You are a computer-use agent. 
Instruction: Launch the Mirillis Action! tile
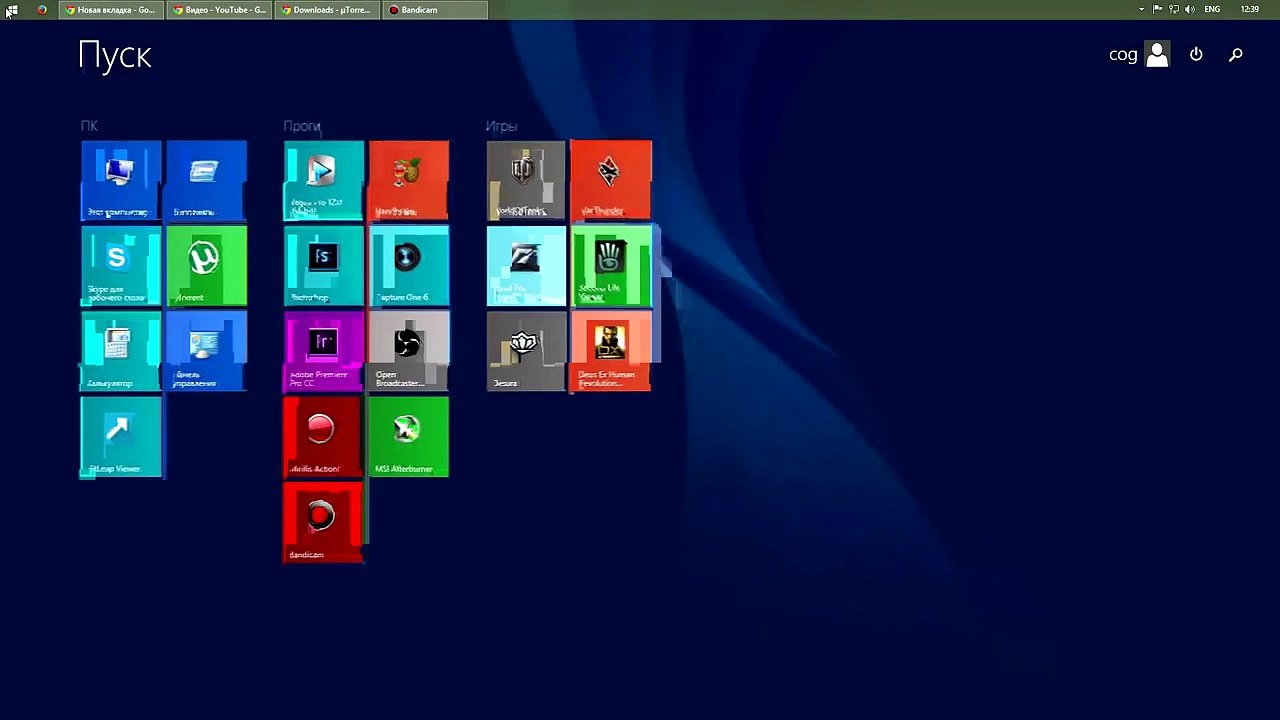tap(324, 437)
